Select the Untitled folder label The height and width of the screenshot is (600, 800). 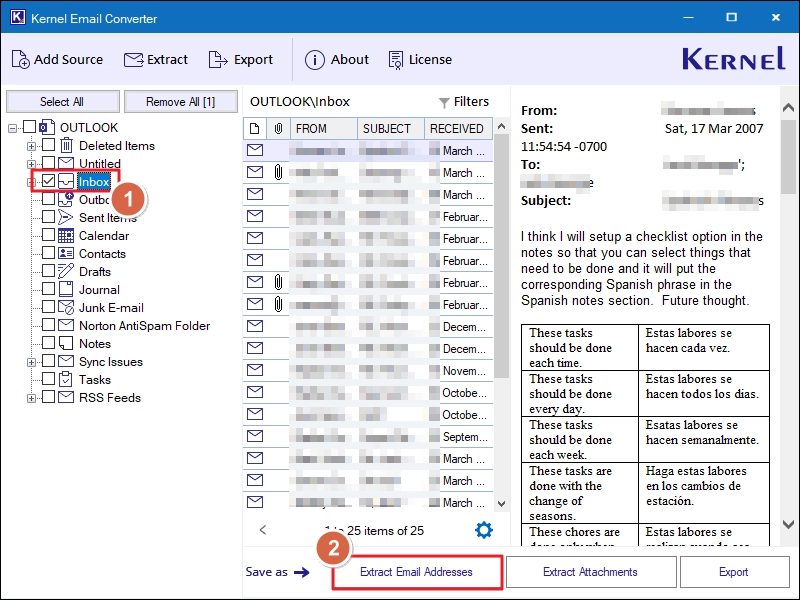[x=99, y=164]
